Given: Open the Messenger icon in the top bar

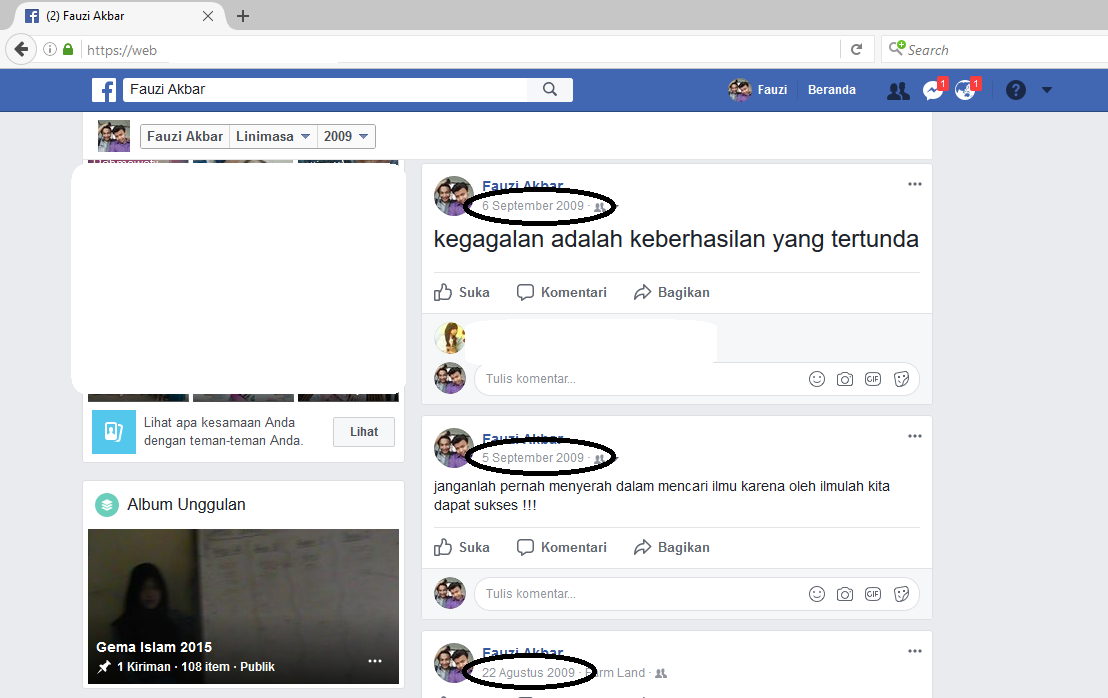Looking at the screenshot, I should tap(932, 90).
